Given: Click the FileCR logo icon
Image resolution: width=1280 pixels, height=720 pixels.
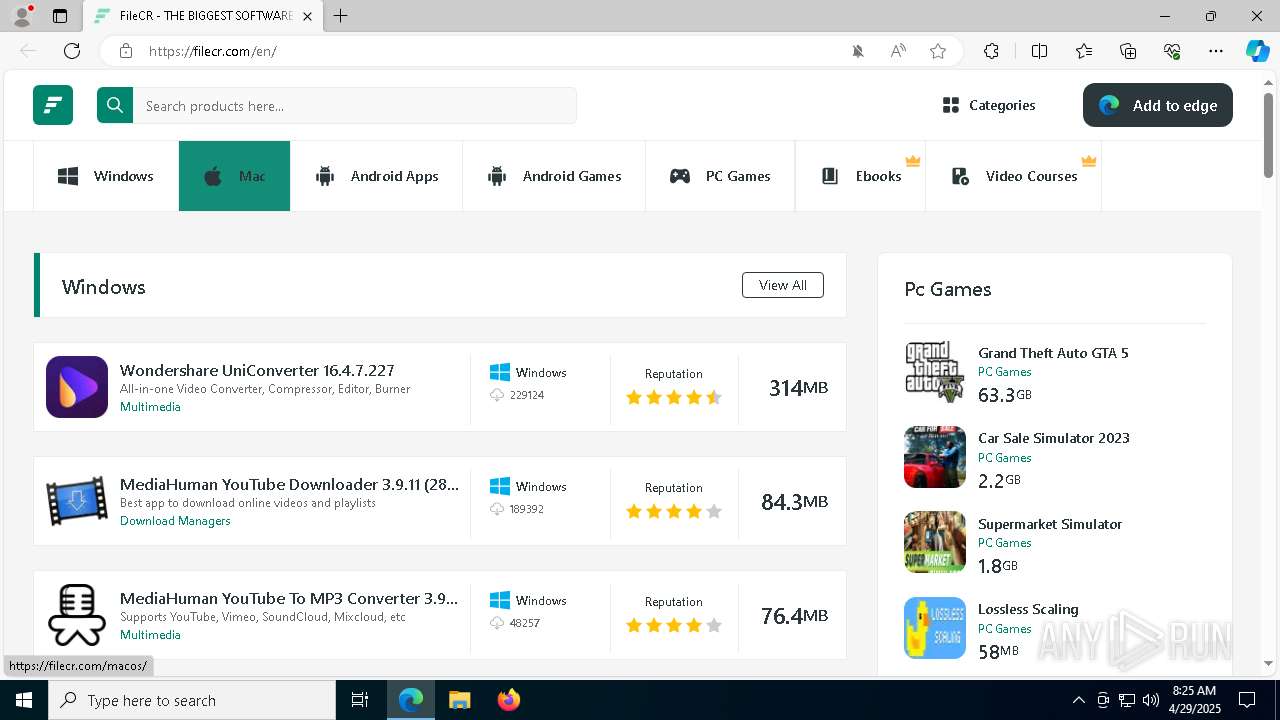Looking at the screenshot, I should pyautogui.click(x=53, y=105).
